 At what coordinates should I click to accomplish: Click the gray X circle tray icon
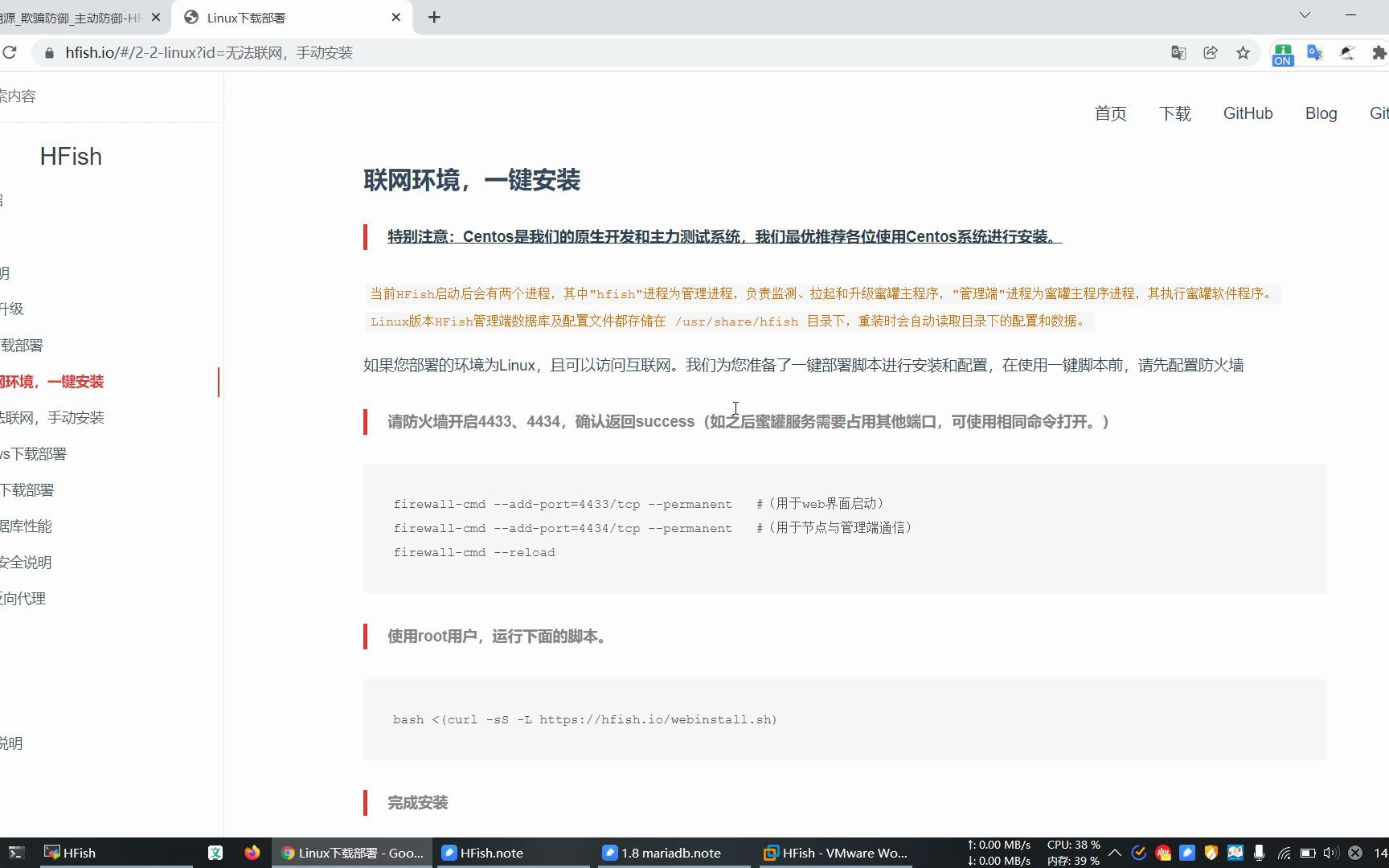[1355, 853]
